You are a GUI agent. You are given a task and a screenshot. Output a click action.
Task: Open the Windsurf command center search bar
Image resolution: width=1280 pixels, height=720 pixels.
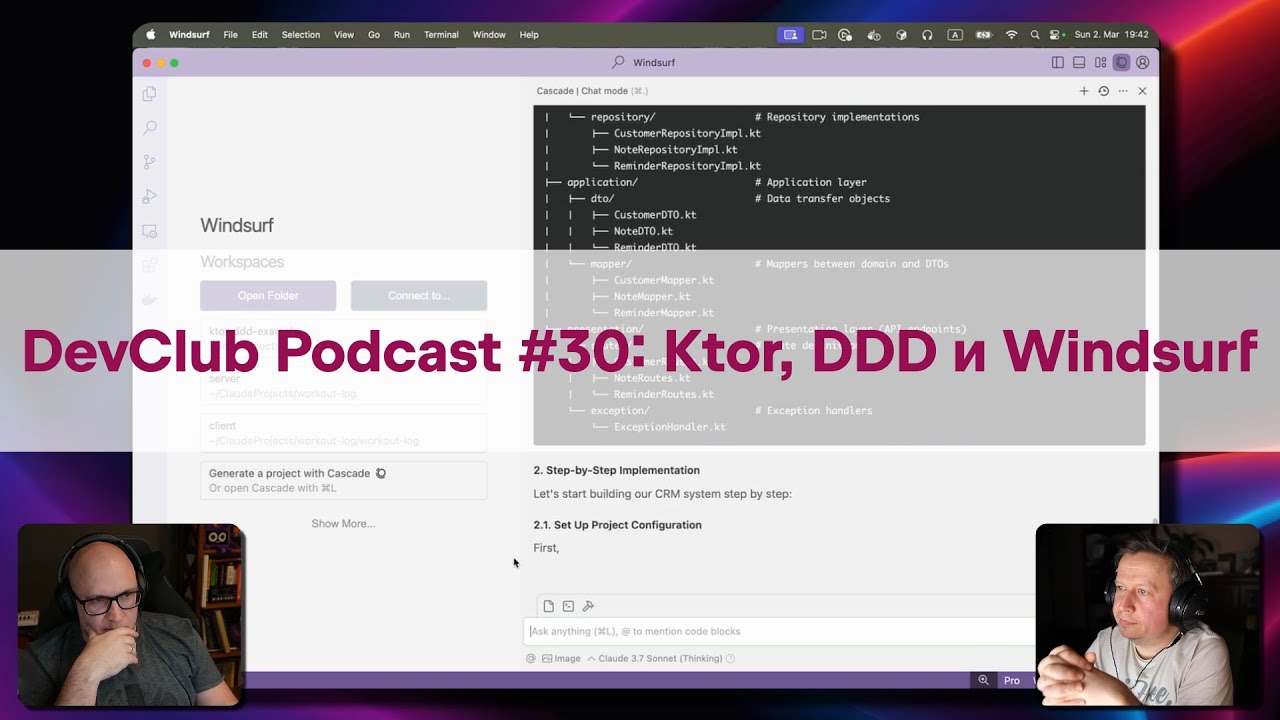(x=645, y=62)
